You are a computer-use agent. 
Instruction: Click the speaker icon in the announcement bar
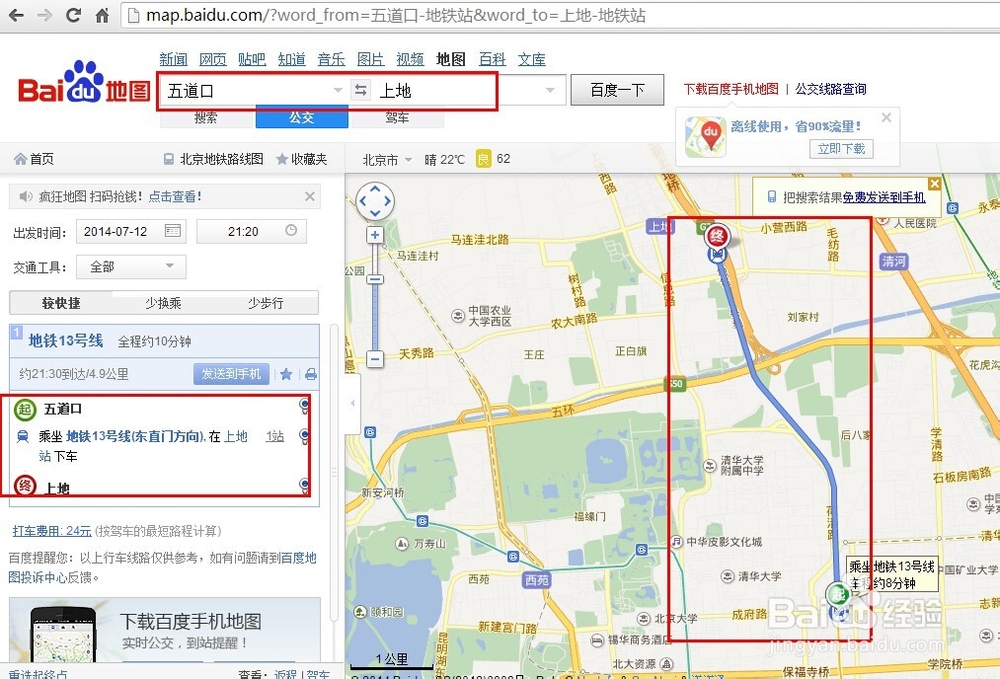[x=26, y=196]
